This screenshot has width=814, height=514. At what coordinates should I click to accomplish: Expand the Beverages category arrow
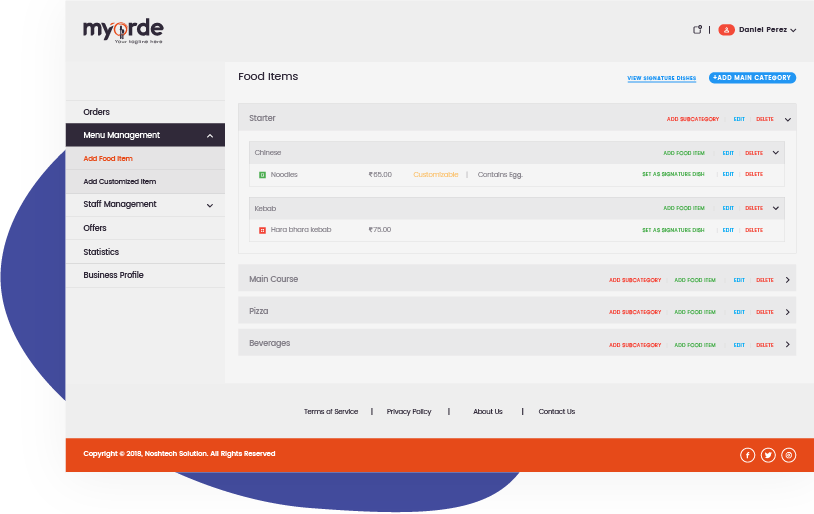[x=788, y=344]
